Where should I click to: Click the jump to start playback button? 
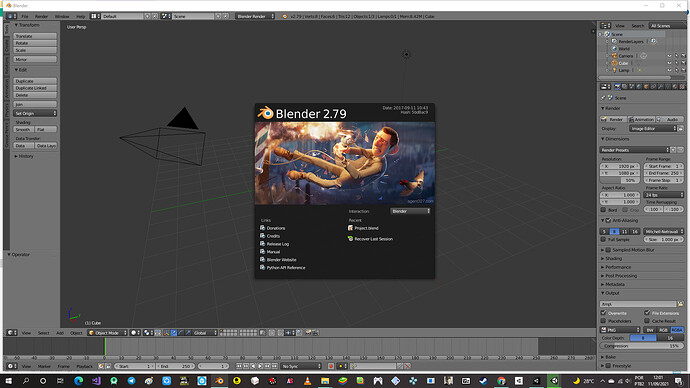239,366
